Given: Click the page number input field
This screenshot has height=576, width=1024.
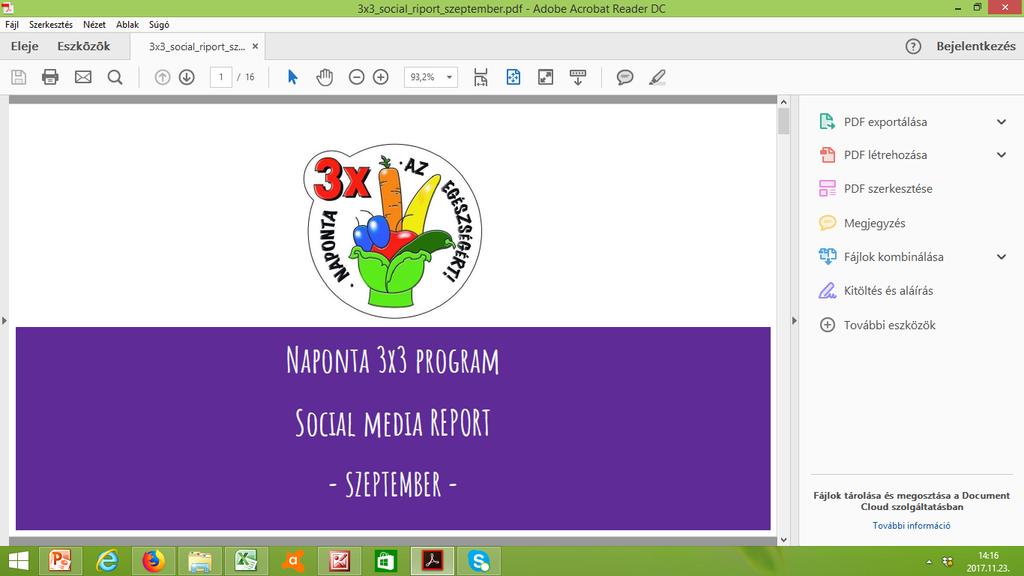Looking at the screenshot, I should tap(221, 77).
